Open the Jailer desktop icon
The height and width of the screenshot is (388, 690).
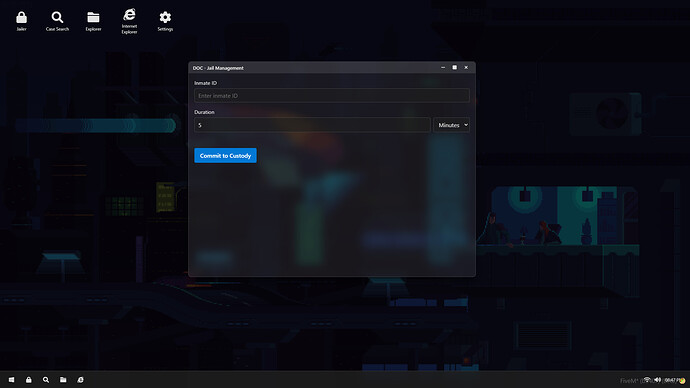point(22,21)
